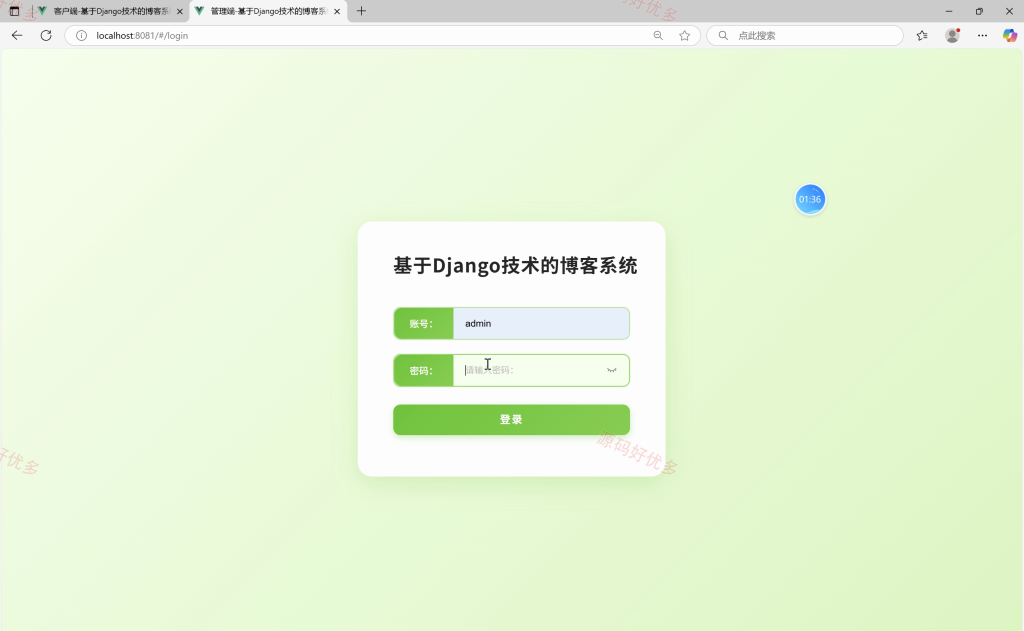Screen dimensions: 1024x631
Task: Toggle password visibility eye icon
Action: (611, 370)
